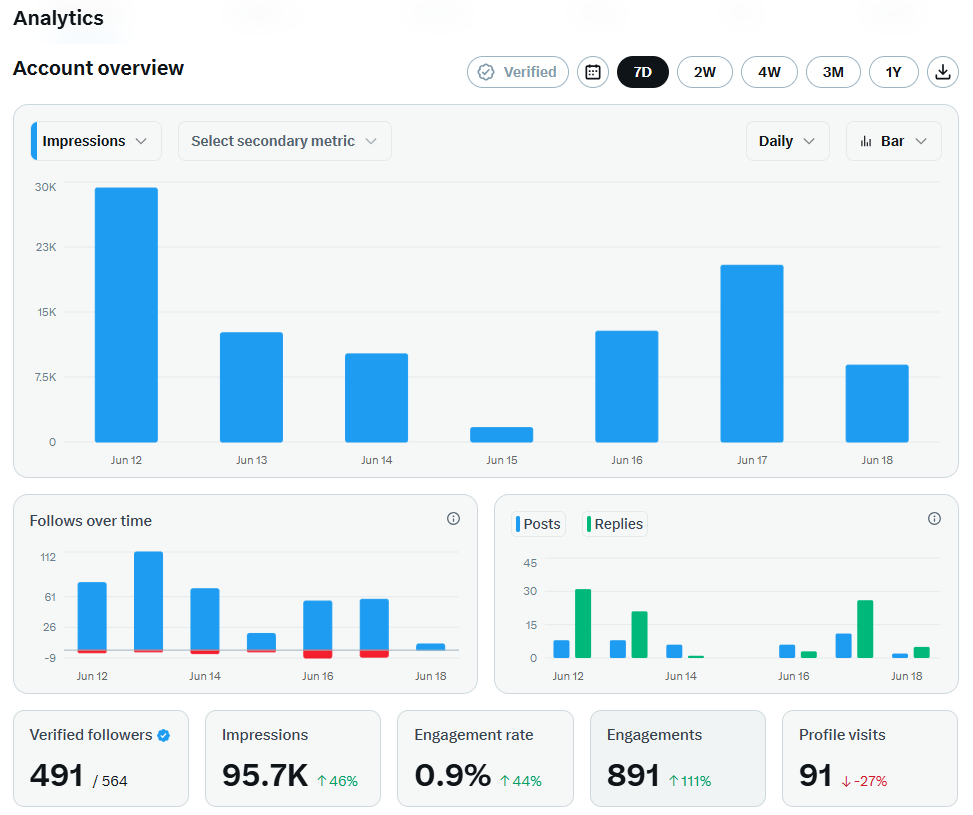Viewport: 973px width, 815px height.
Task: Click the Jun 12 green replies bar
Action: 583,624
